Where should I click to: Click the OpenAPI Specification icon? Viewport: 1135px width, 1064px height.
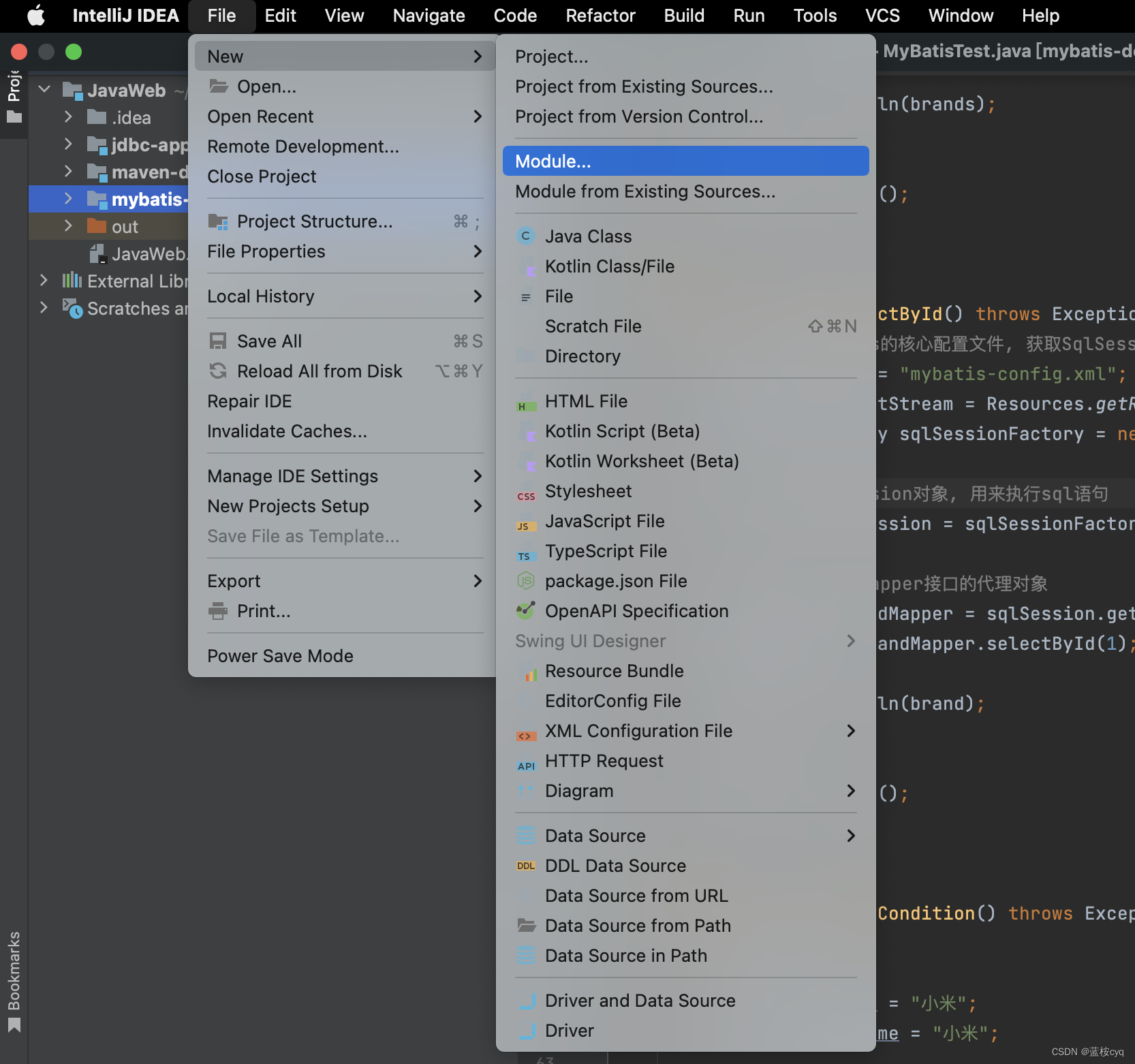click(x=525, y=611)
